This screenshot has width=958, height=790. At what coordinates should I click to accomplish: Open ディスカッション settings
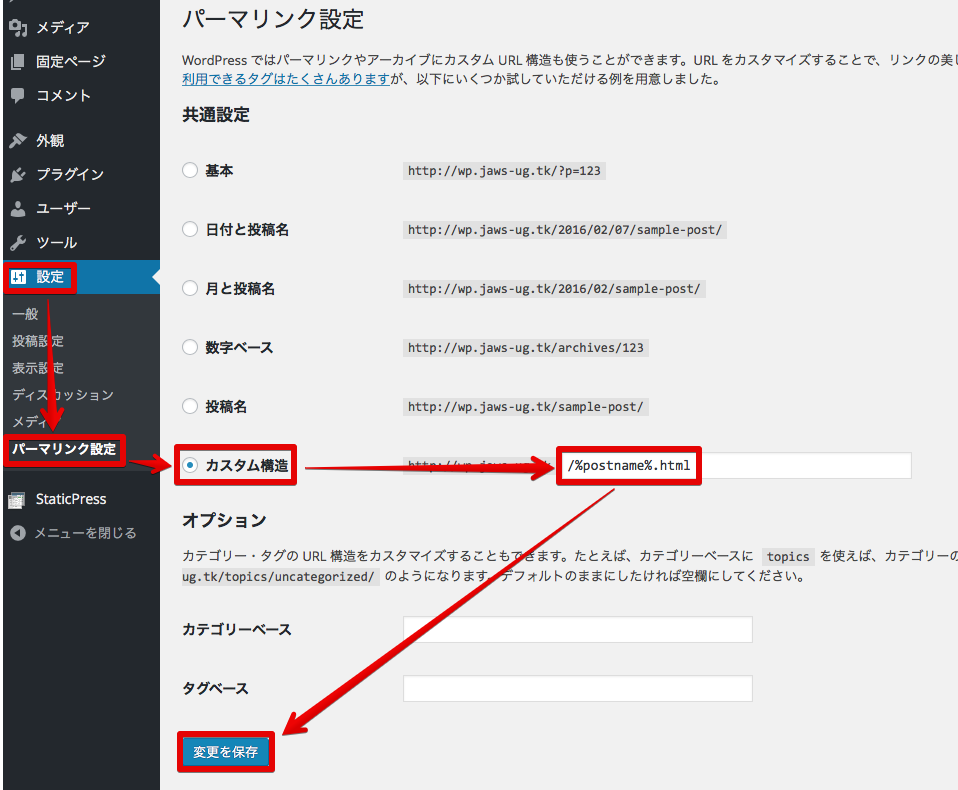pyautogui.click(x=47, y=394)
